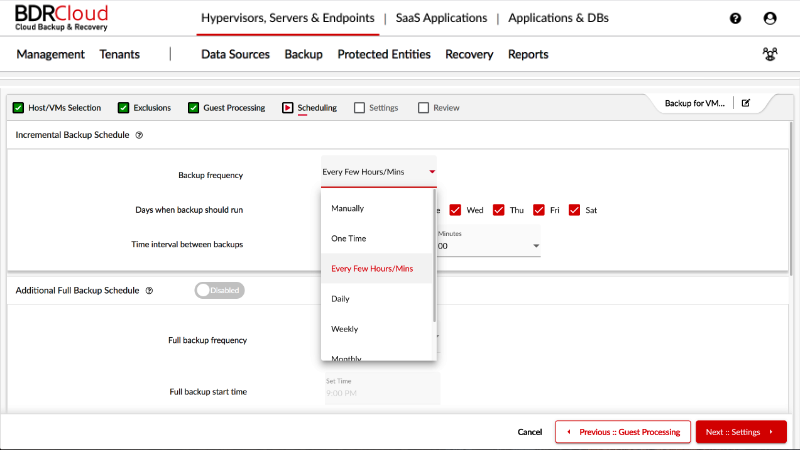Open the user account profile icon
Image resolution: width=800 pixels, height=450 pixels.
[x=770, y=18]
